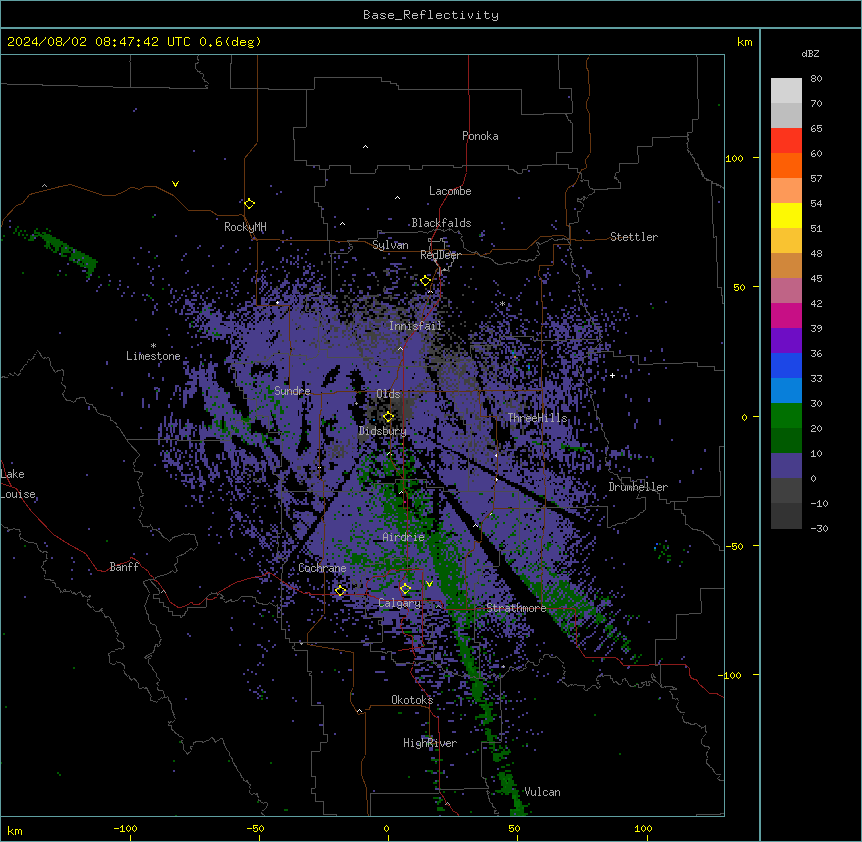Click the Lake Louise label
Image resolution: width=862 pixels, height=842 pixels.
[18, 484]
